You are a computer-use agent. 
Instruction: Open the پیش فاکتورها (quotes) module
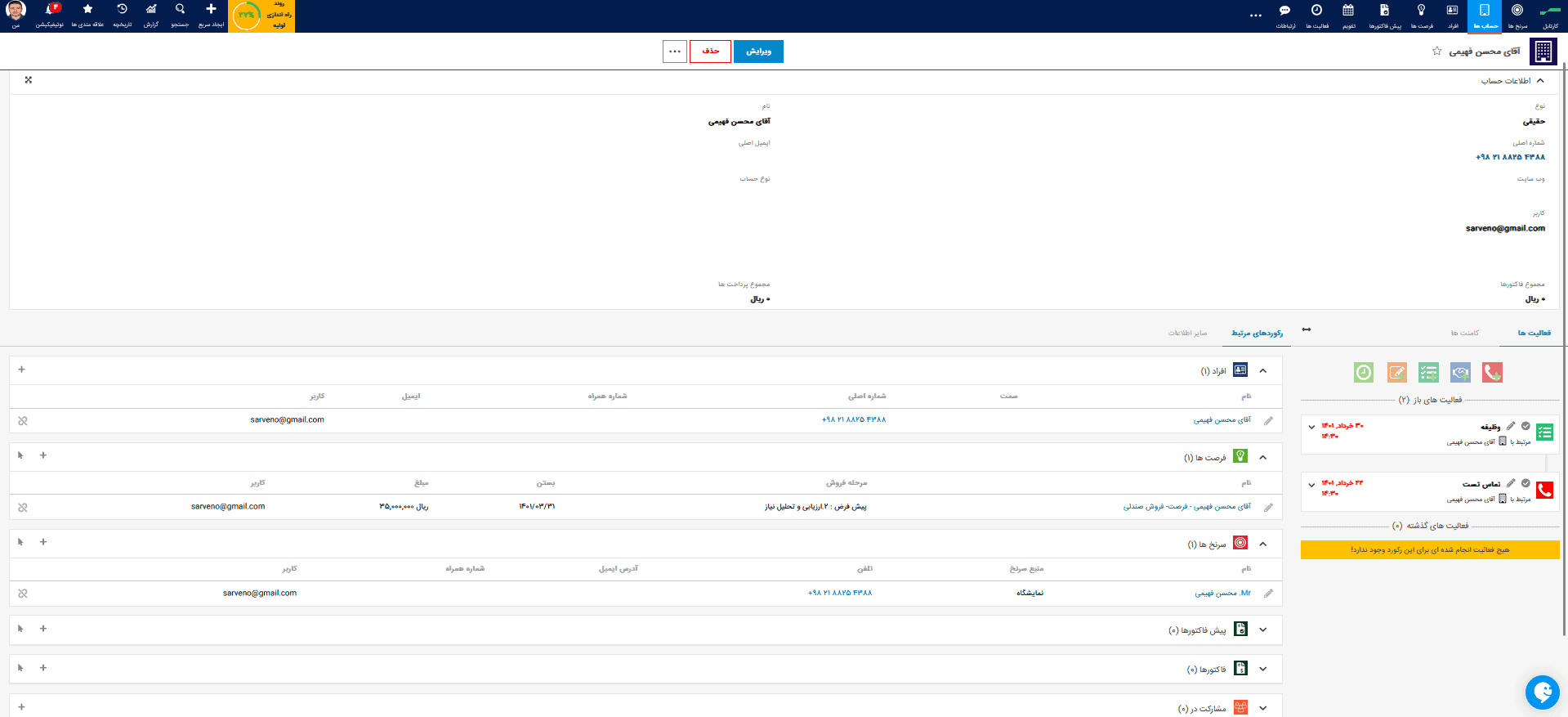(x=1385, y=16)
